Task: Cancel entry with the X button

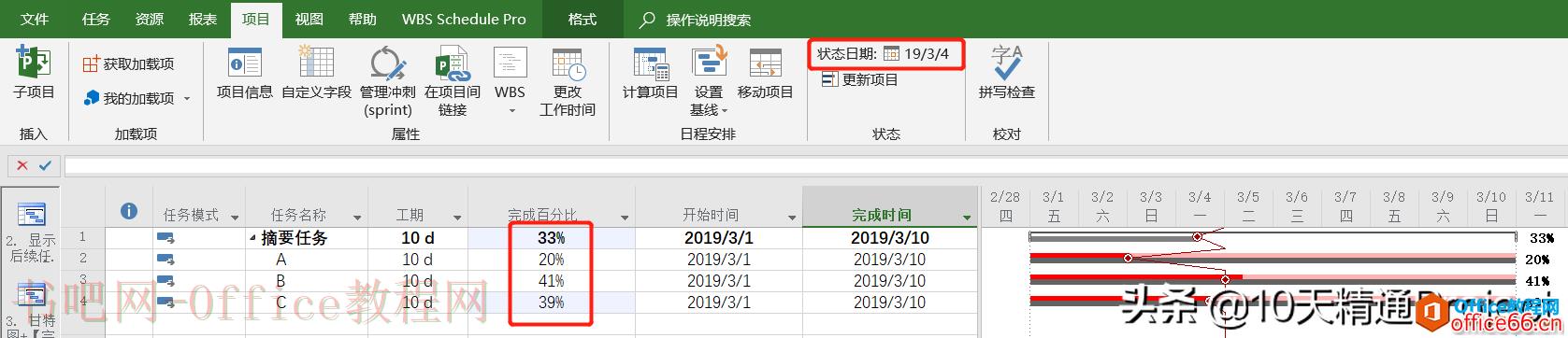Action: pos(22,165)
